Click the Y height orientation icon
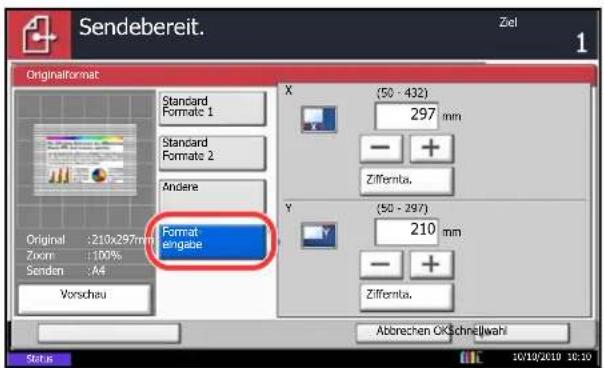This screenshot has width=604, height=368. (x=319, y=235)
